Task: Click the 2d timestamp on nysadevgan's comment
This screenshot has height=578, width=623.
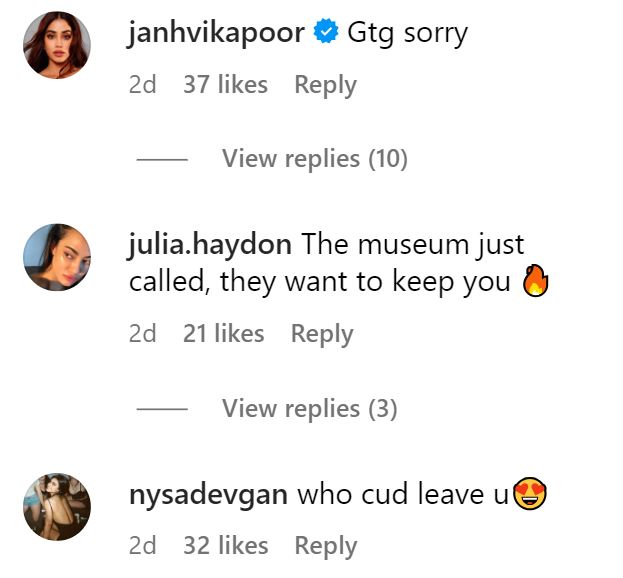Action: click(x=142, y=545)
